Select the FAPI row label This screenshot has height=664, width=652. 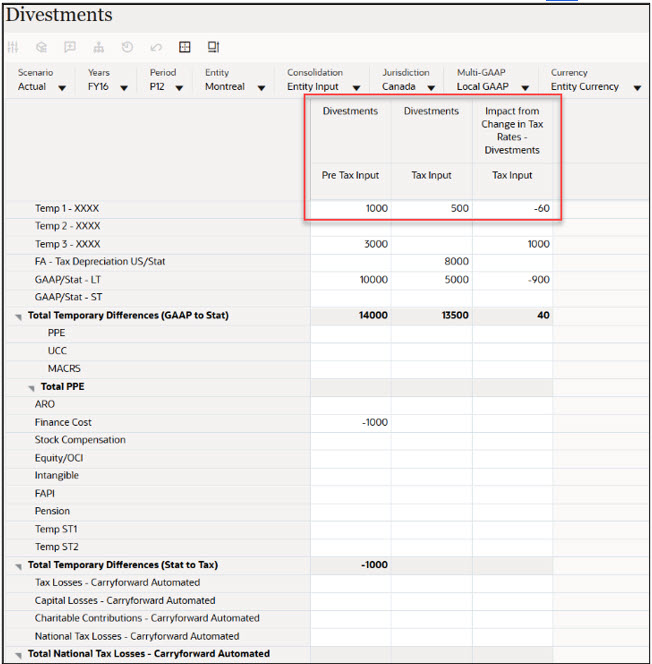44,493
